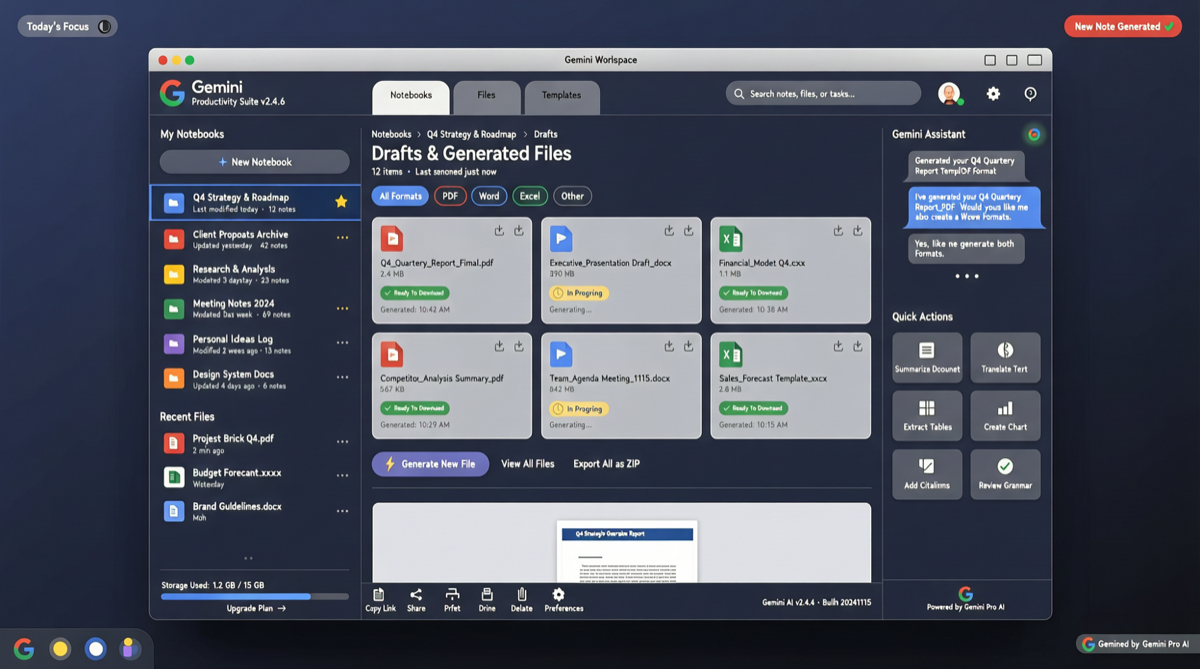Open the user profile avatar

(x=949, y=93)
